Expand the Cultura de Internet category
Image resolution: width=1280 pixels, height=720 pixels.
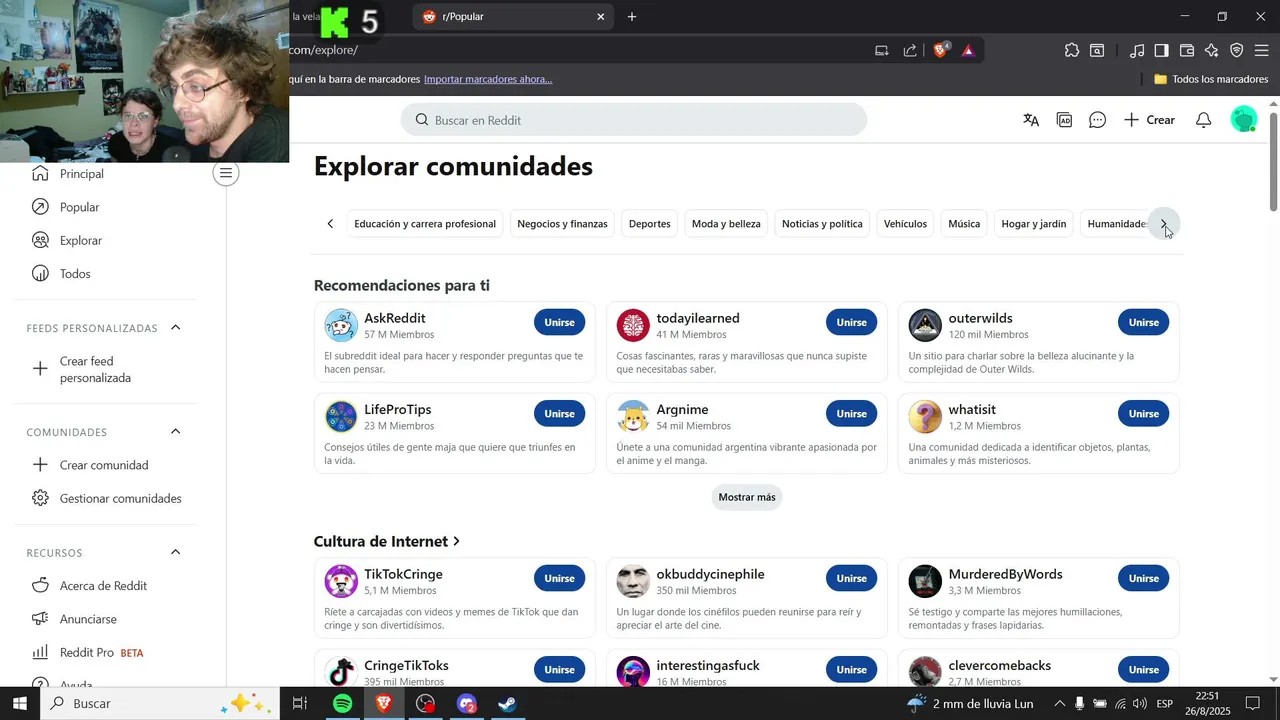coord(387,541)
